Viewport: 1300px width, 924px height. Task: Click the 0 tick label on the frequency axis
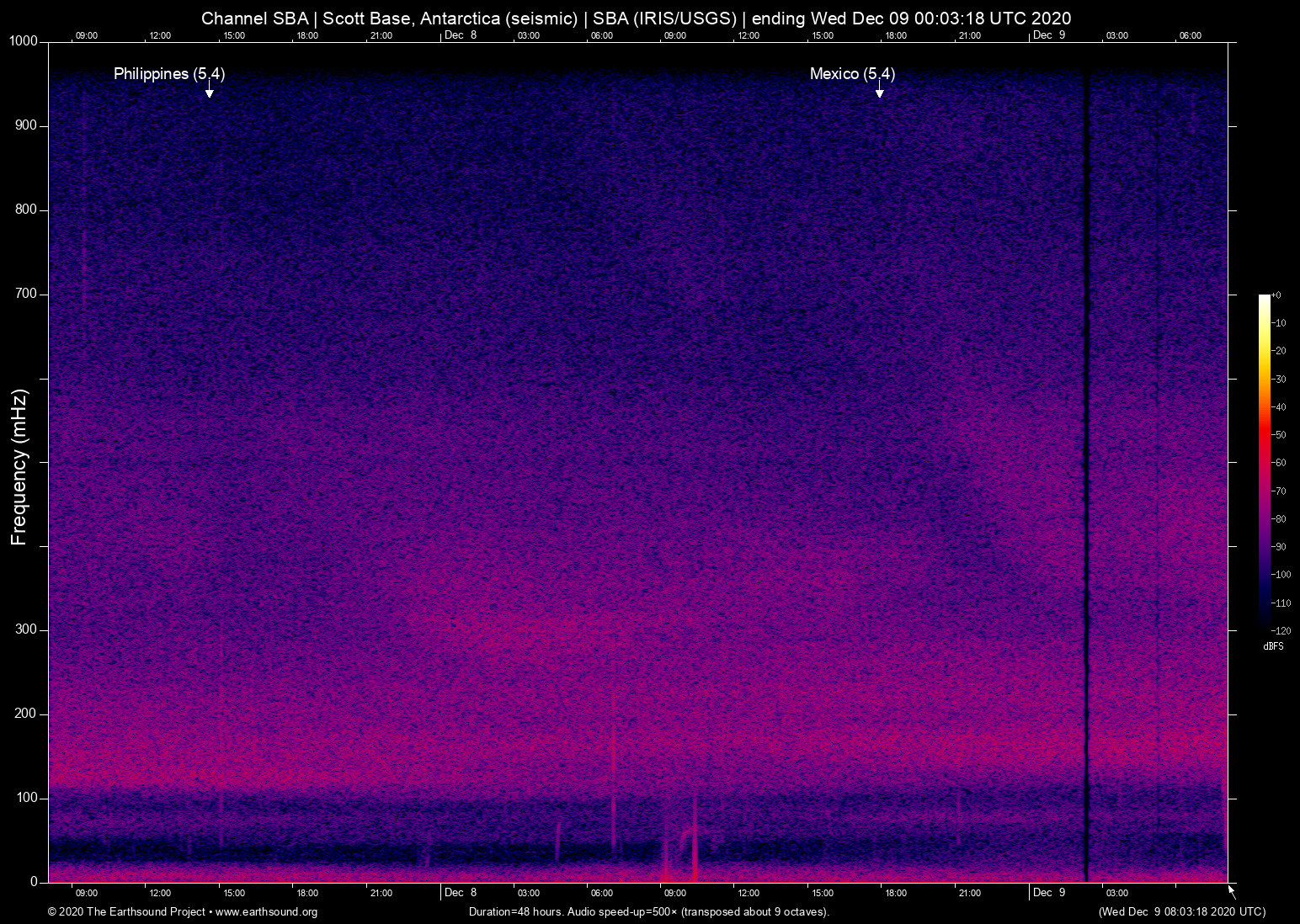[x=35, y=882]
